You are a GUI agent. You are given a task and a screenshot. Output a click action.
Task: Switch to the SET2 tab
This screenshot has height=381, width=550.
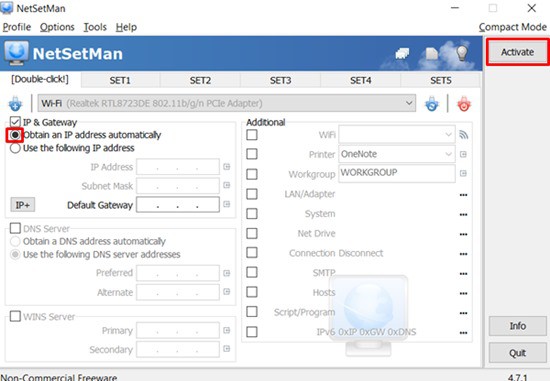[200, 80]
